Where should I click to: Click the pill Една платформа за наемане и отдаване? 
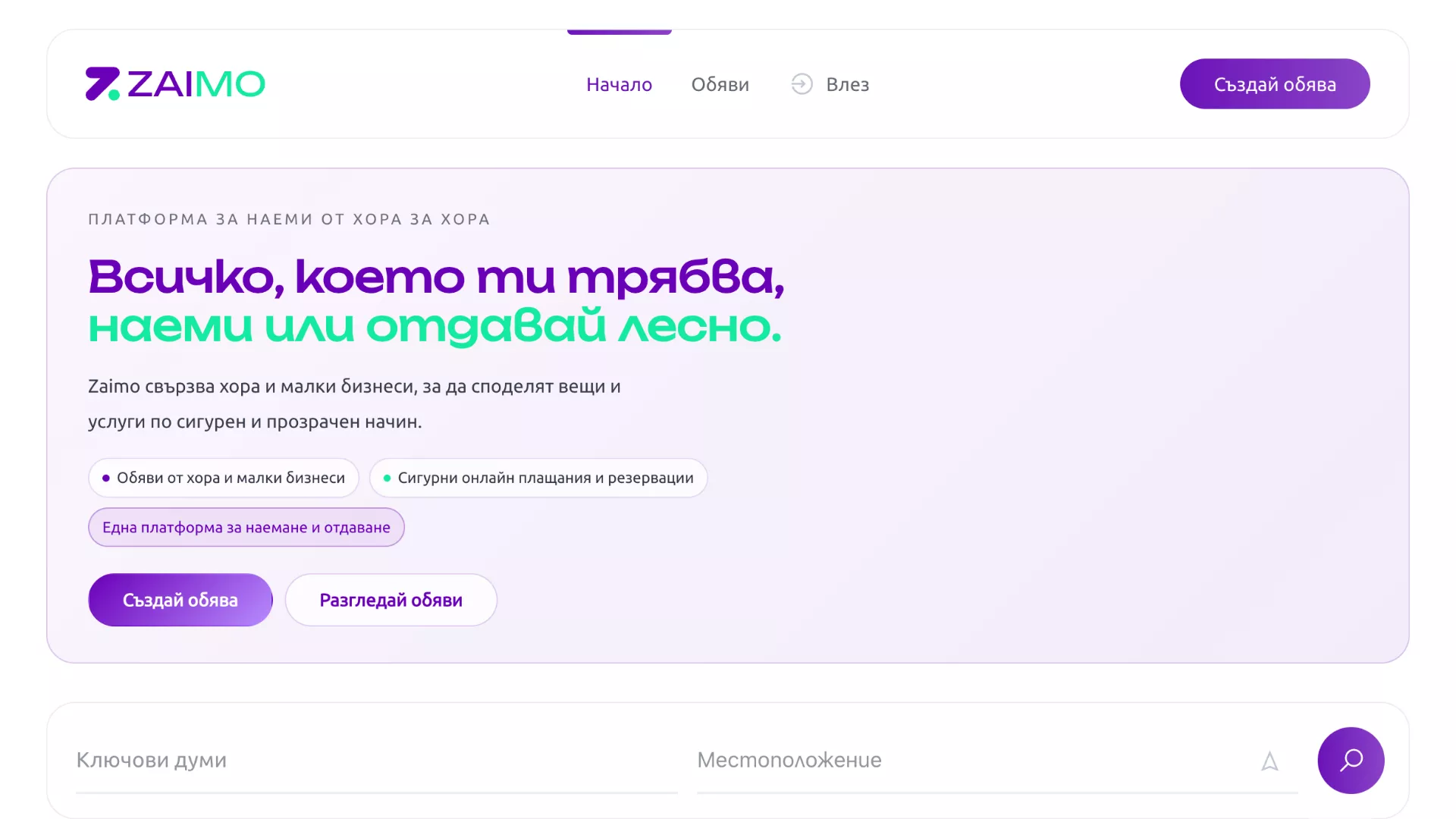tap(246, 526)
